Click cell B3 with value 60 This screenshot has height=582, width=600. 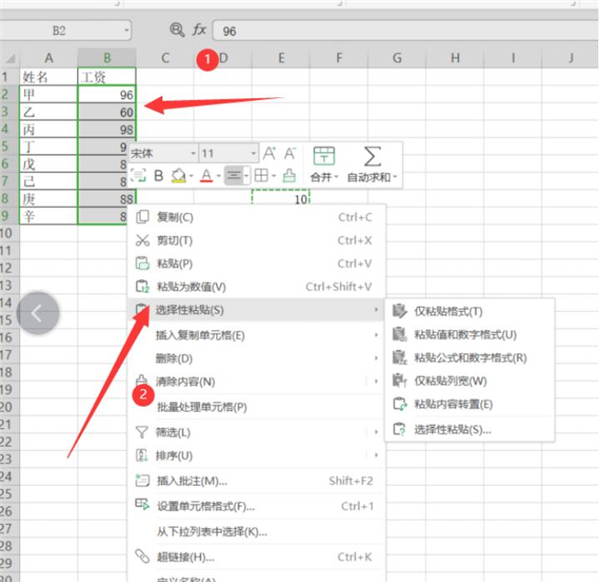[107, 112]
